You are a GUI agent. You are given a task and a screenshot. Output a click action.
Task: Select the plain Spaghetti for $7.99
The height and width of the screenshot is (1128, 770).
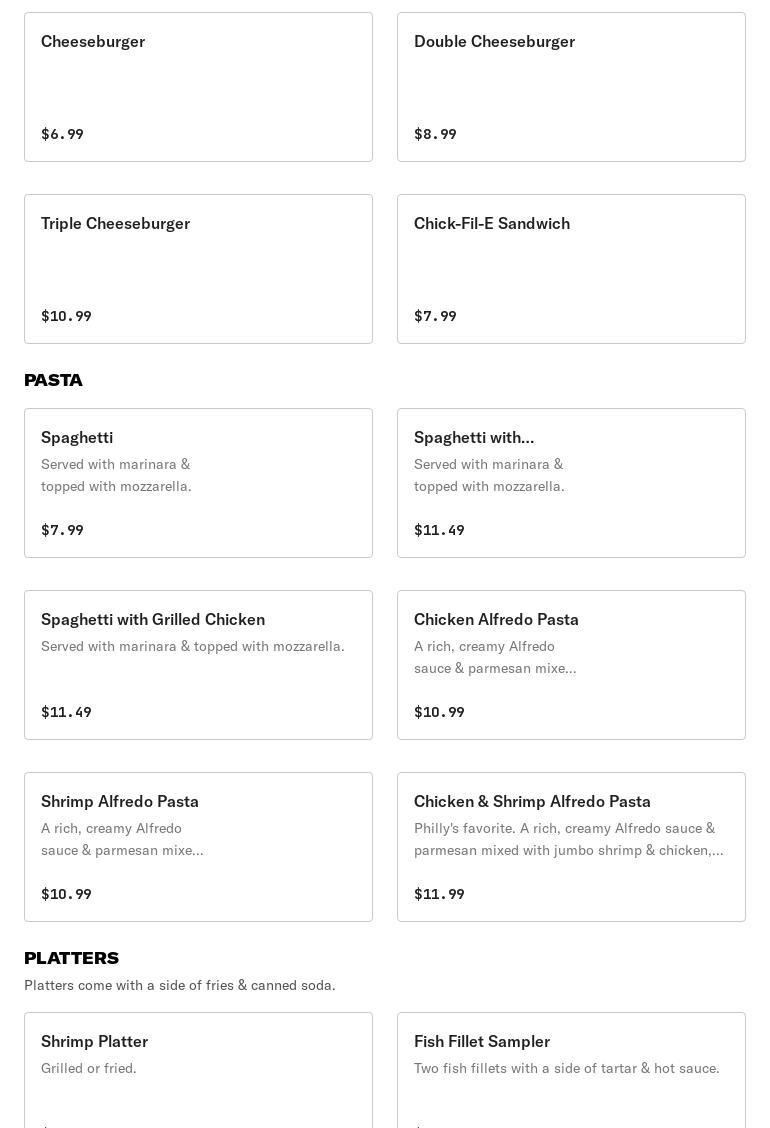coord(198,483)
